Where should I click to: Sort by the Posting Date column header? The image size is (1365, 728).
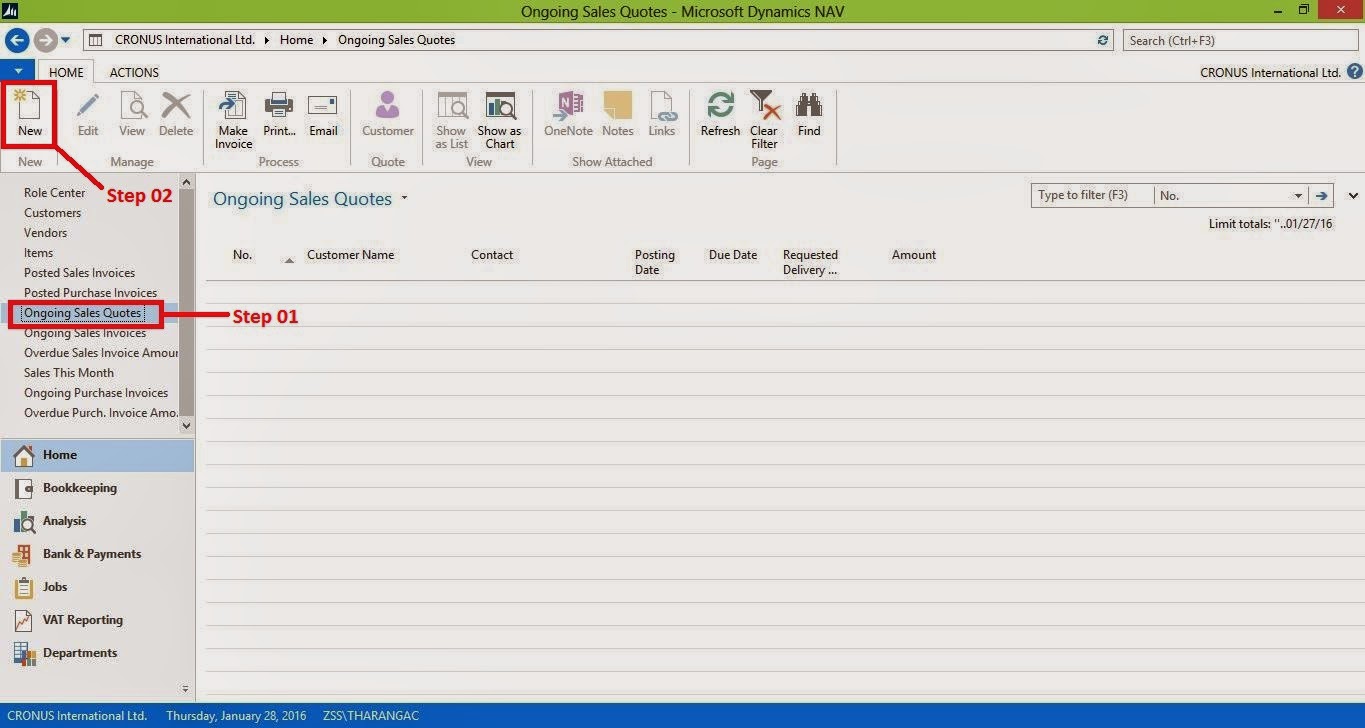click(655, 262)
